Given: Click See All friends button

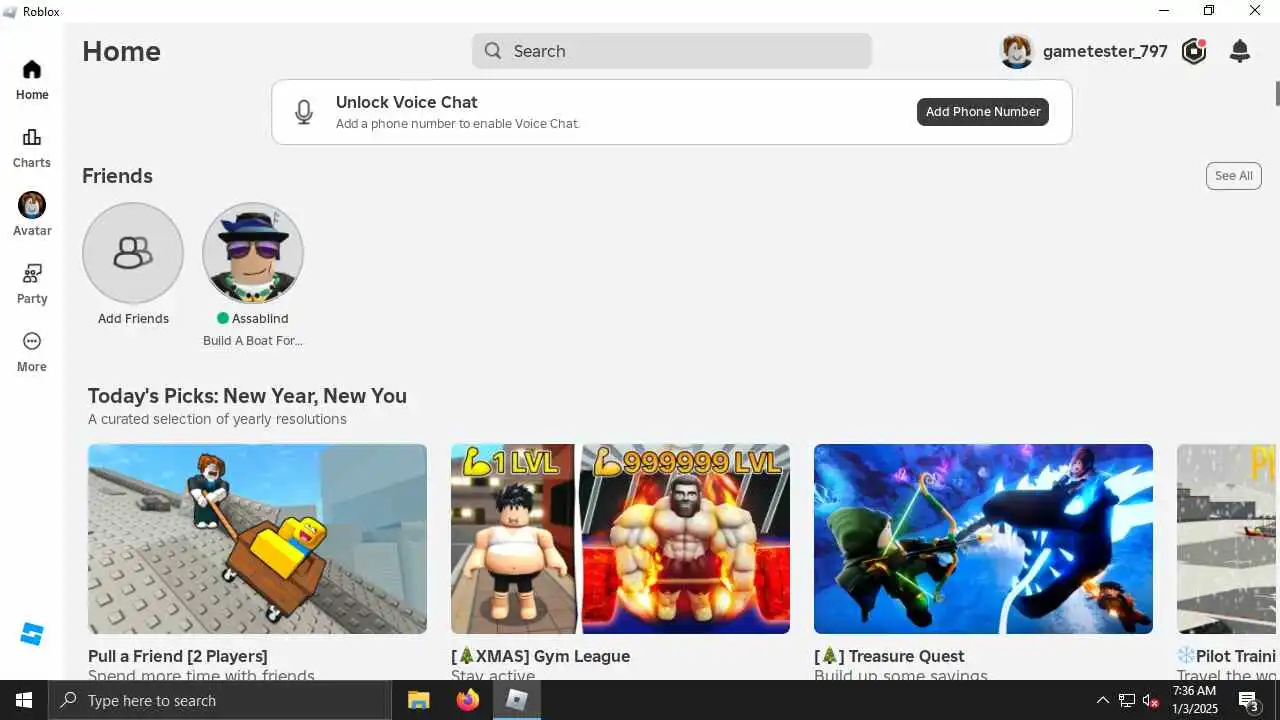Looking at the screenshot, I should coord(1233,176).
